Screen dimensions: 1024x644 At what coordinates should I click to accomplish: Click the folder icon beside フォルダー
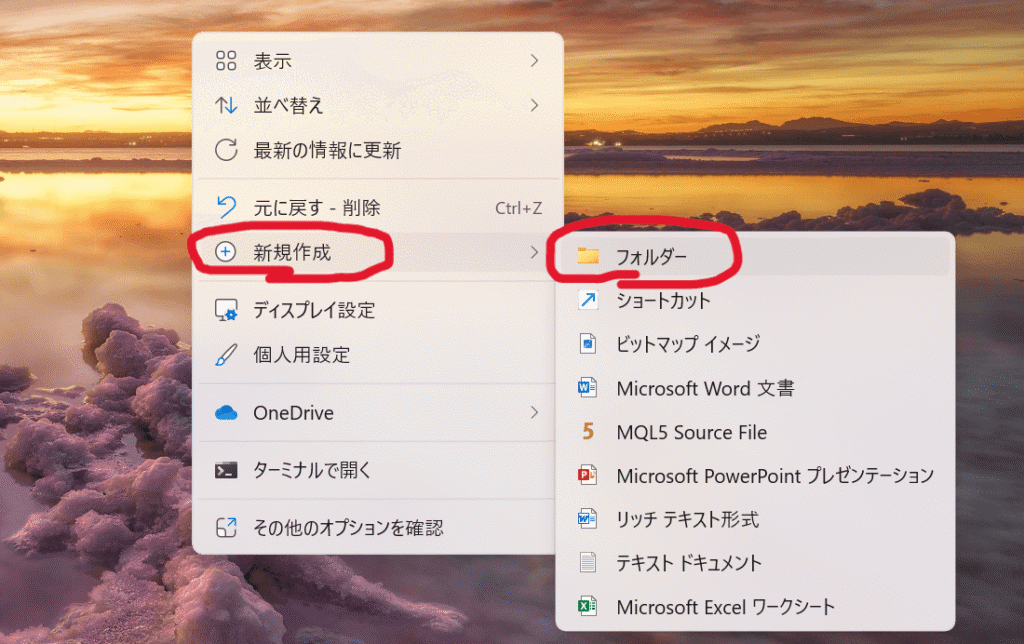(588, 256)
